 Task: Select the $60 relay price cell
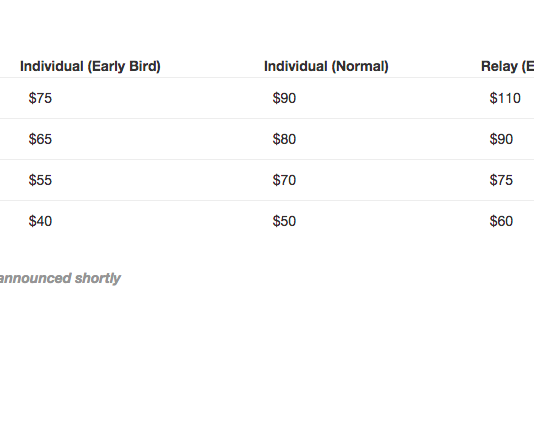[x=501, y=221]
